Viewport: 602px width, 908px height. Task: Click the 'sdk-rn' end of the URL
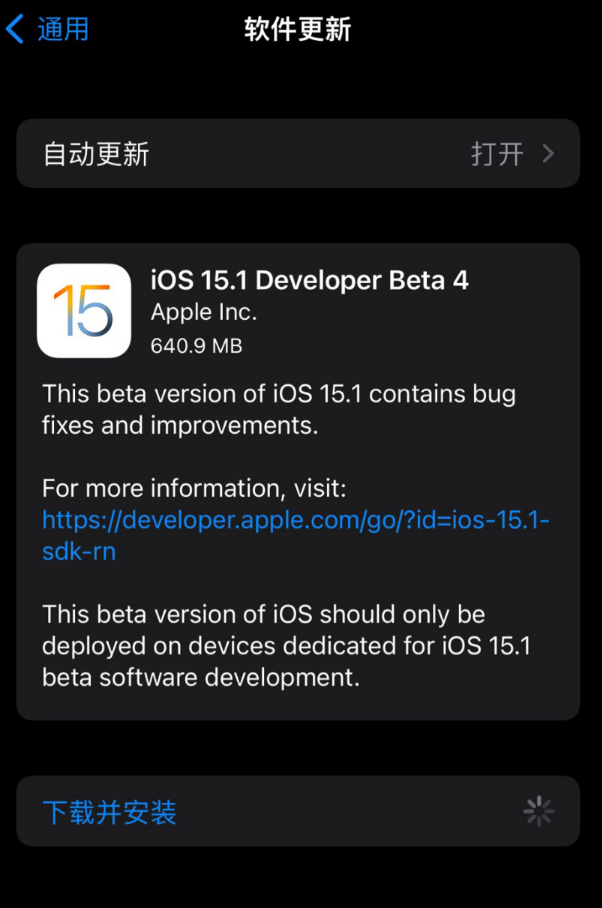(x=79, y=551)
